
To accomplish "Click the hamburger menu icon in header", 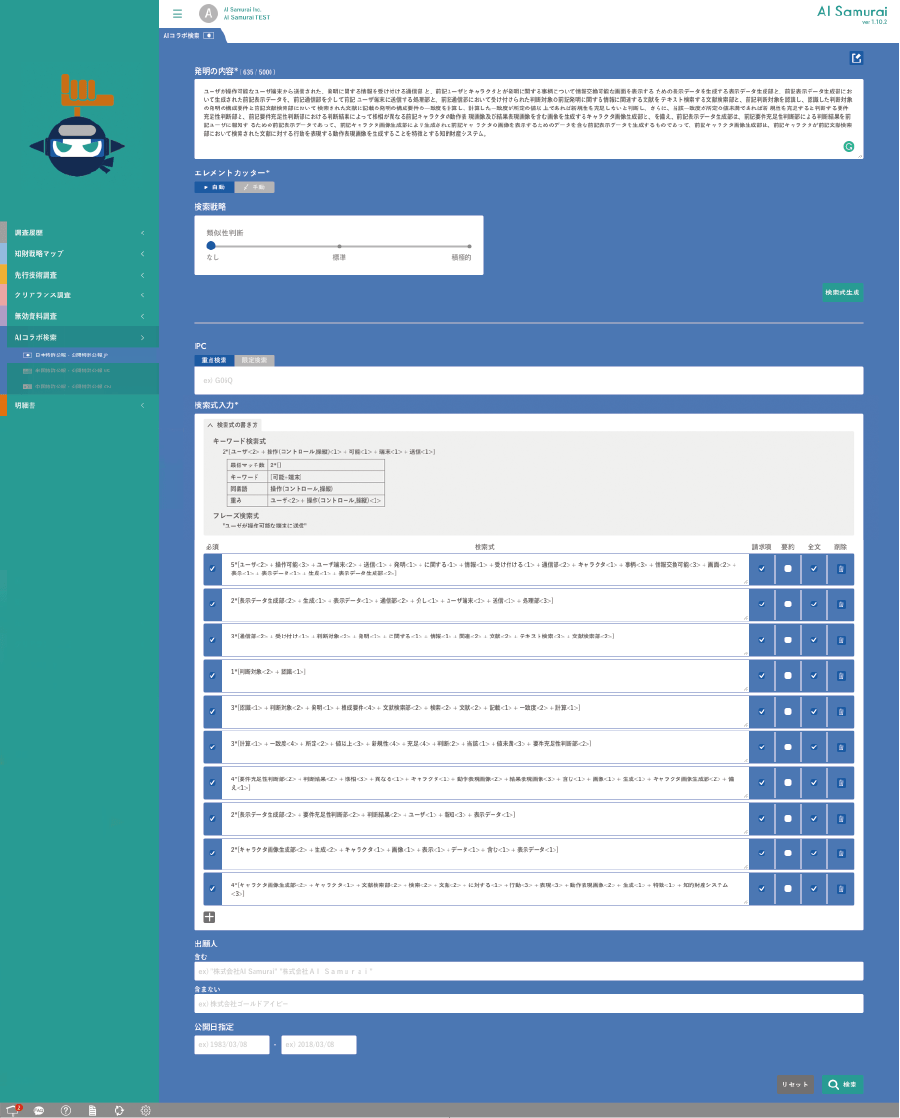I will pos(177,14).
